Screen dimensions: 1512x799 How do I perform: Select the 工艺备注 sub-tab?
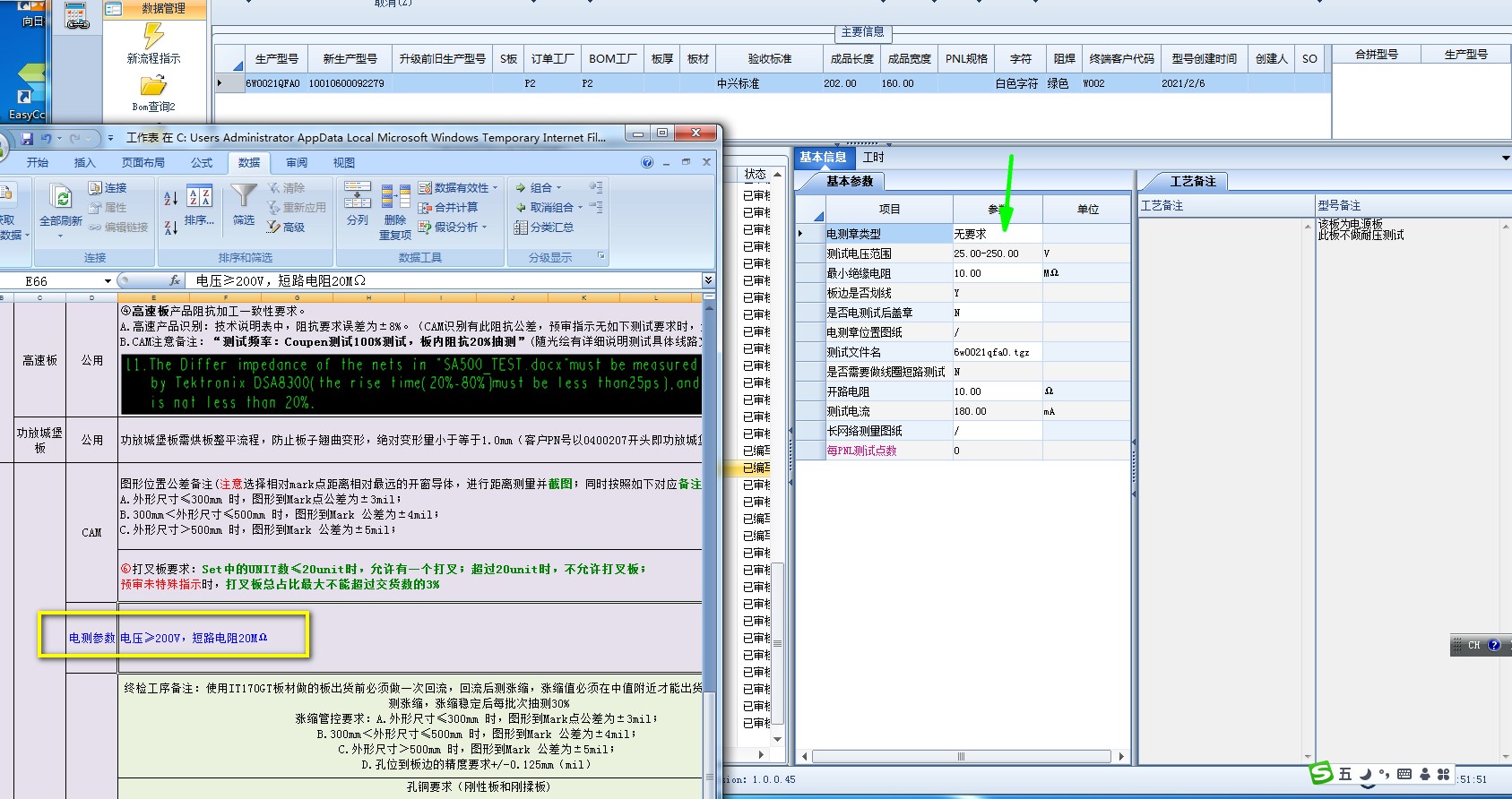(1193, 181)
